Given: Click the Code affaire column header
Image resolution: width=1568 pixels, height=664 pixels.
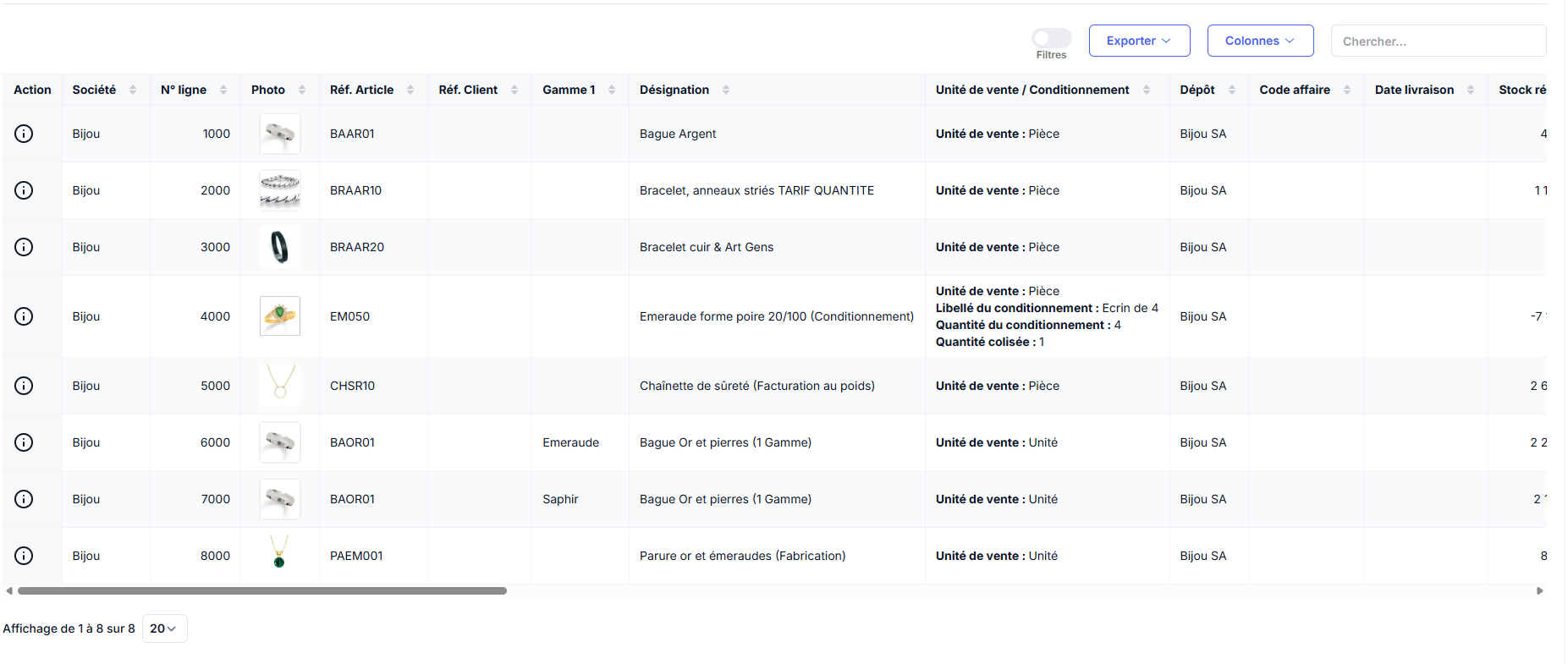Looking at the screenshot, I should (1295, 90).
